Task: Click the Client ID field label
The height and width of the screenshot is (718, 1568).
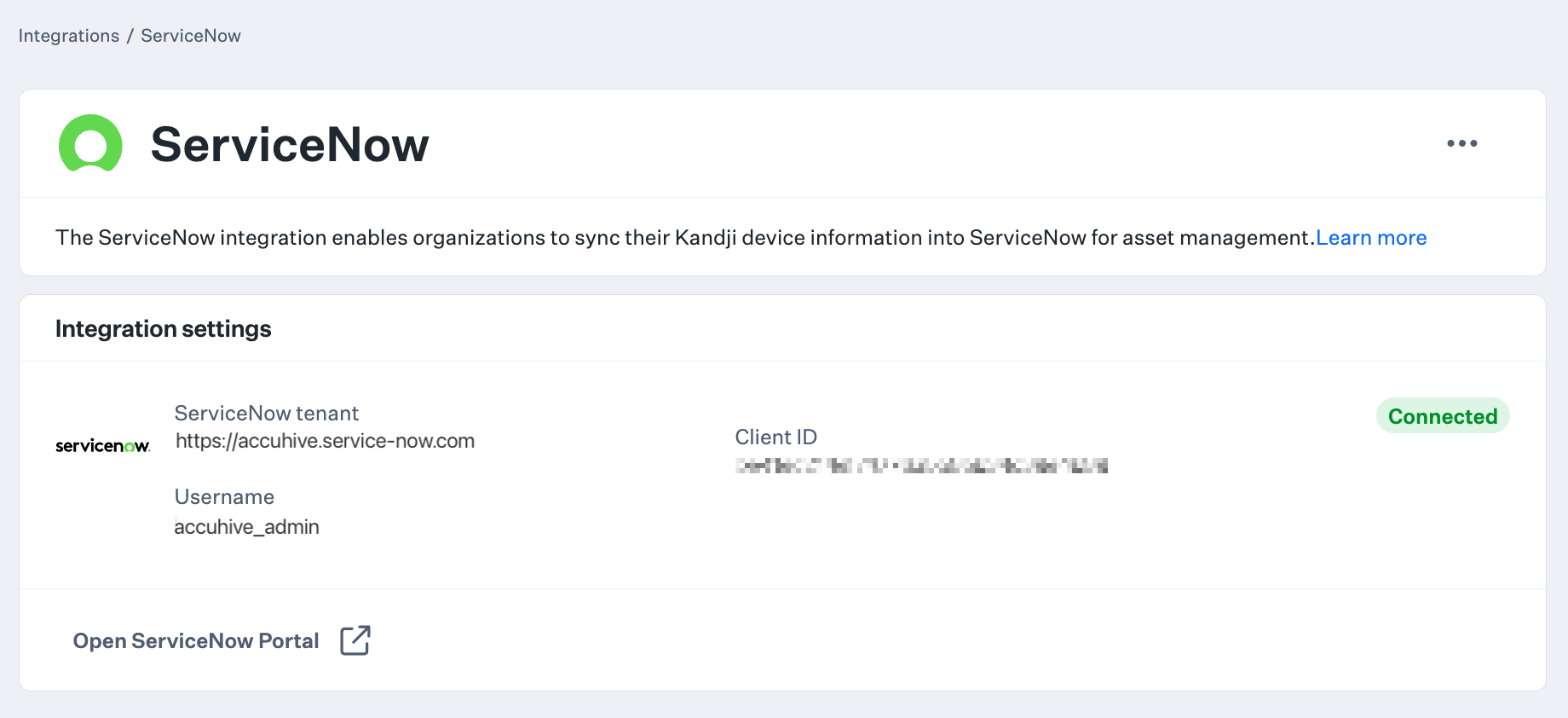Action: pos(775,436)
